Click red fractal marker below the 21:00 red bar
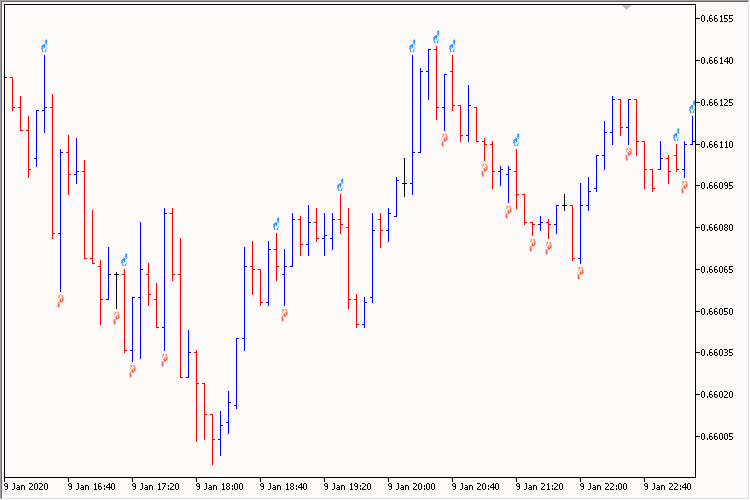The height and width of the screenshot is (500, 750). tap(485, 170)
